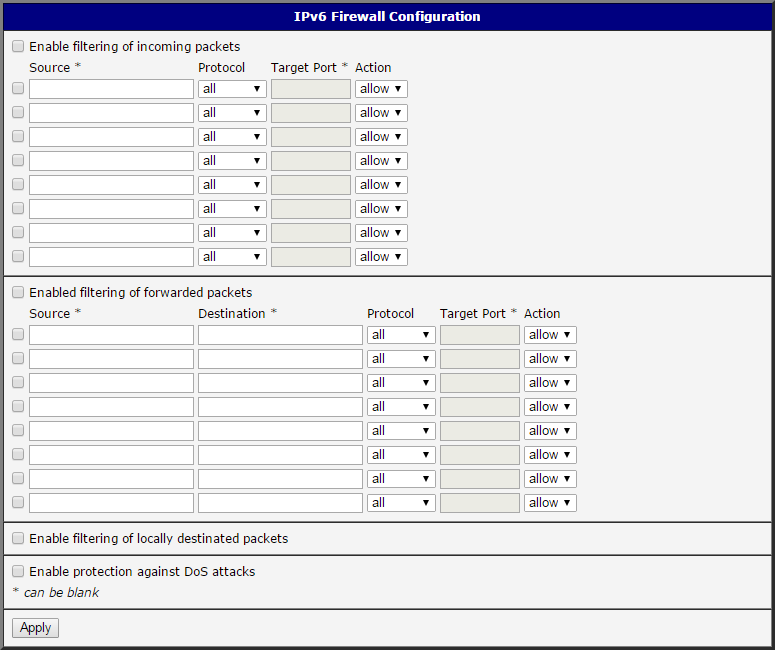The image size is (775, 650).
Task: Click Source field in first forwarded rule
Action: tap(111, 335)
